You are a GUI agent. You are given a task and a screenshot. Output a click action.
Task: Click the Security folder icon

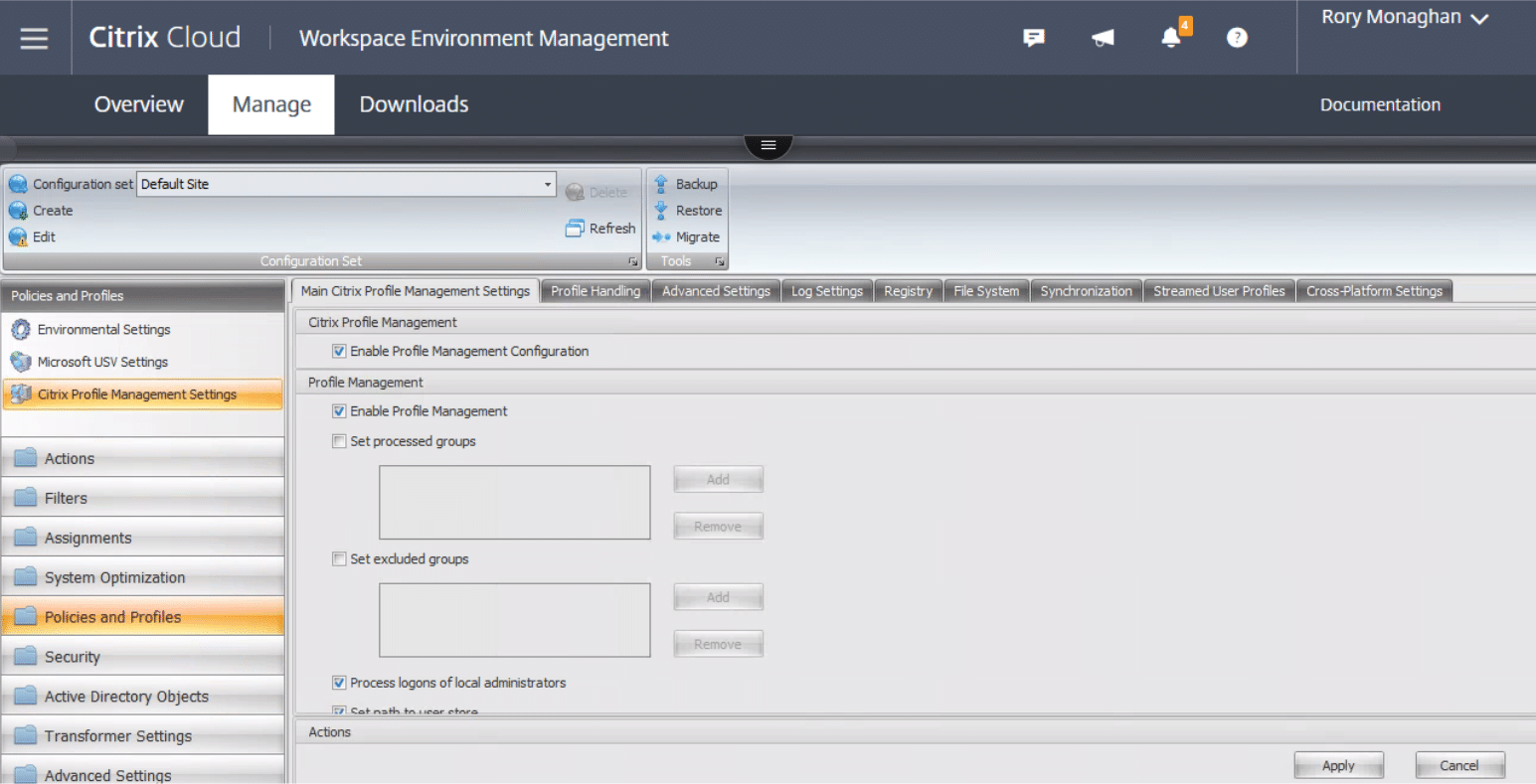(26, 657)
